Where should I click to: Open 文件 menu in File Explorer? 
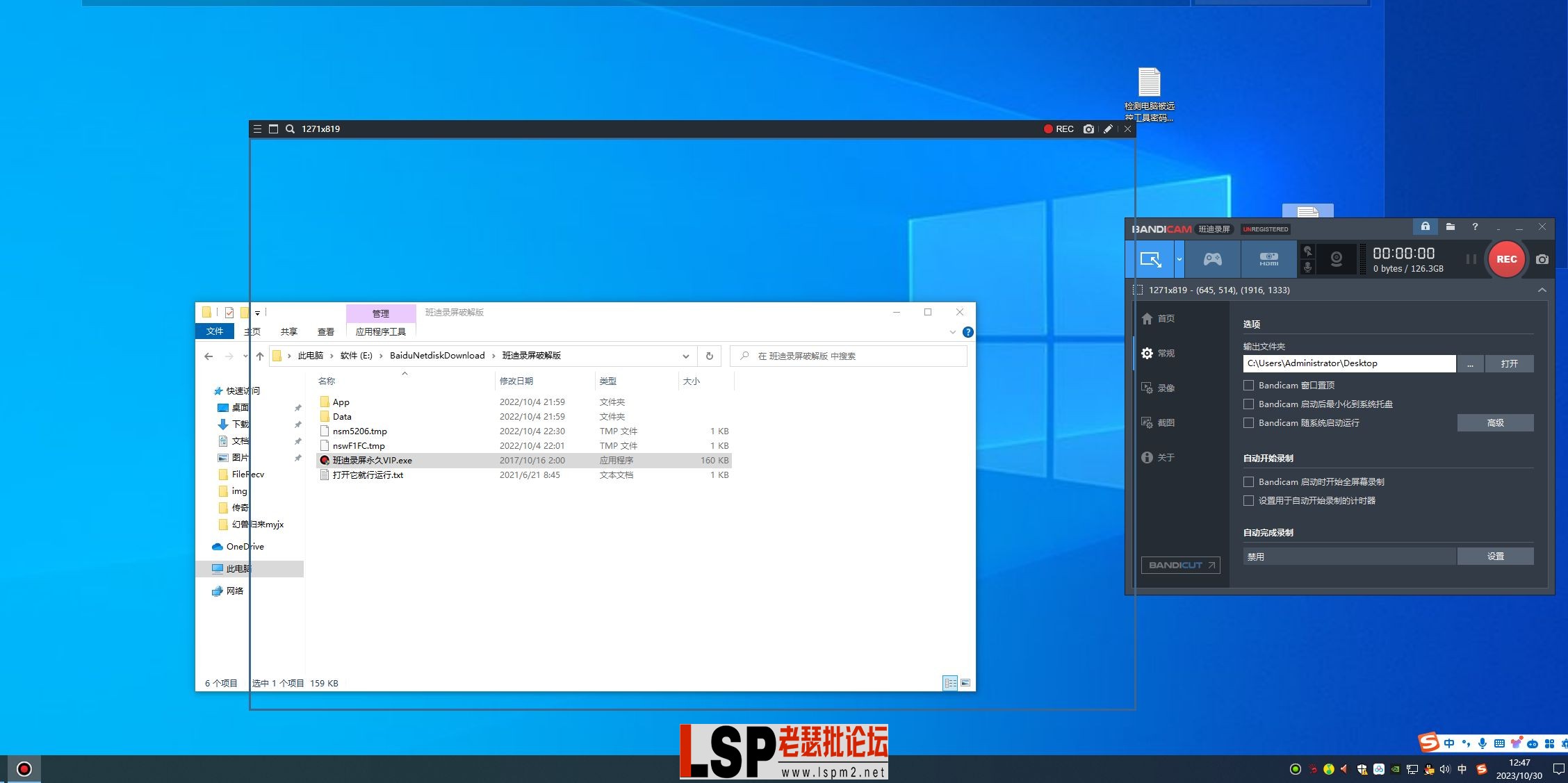[x=215, y=331]
